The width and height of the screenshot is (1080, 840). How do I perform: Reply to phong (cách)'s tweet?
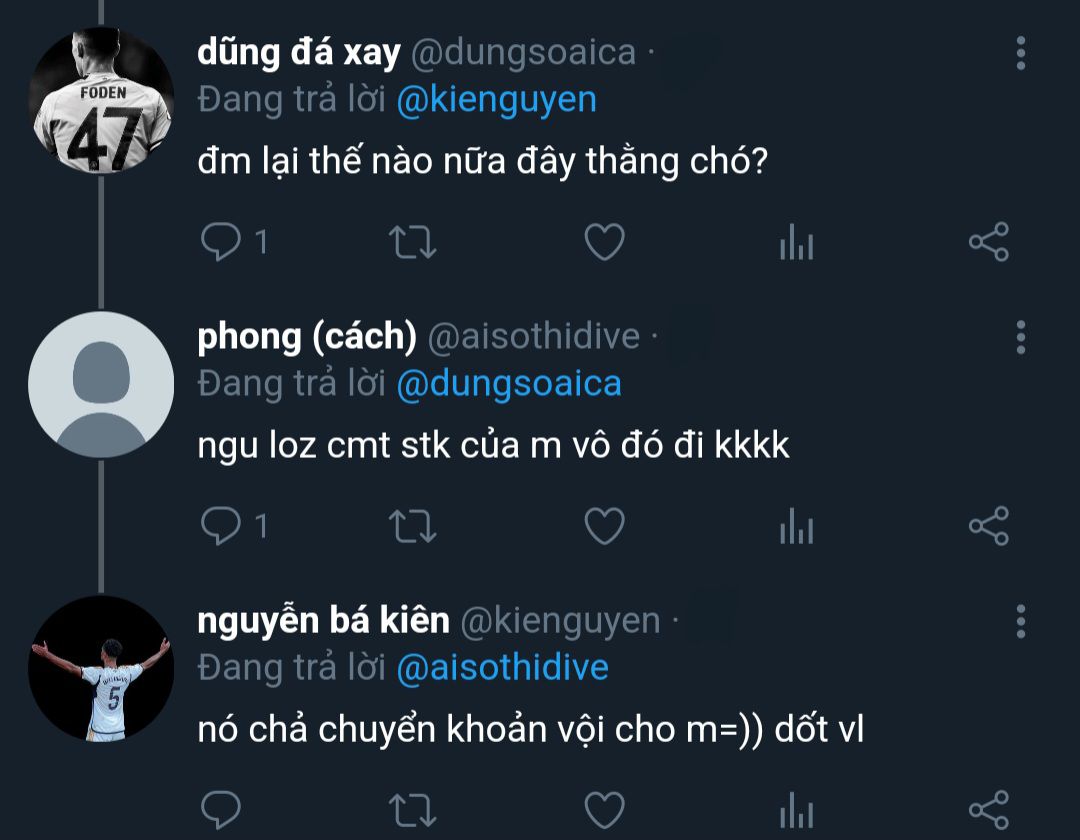(x=220, y=526)
